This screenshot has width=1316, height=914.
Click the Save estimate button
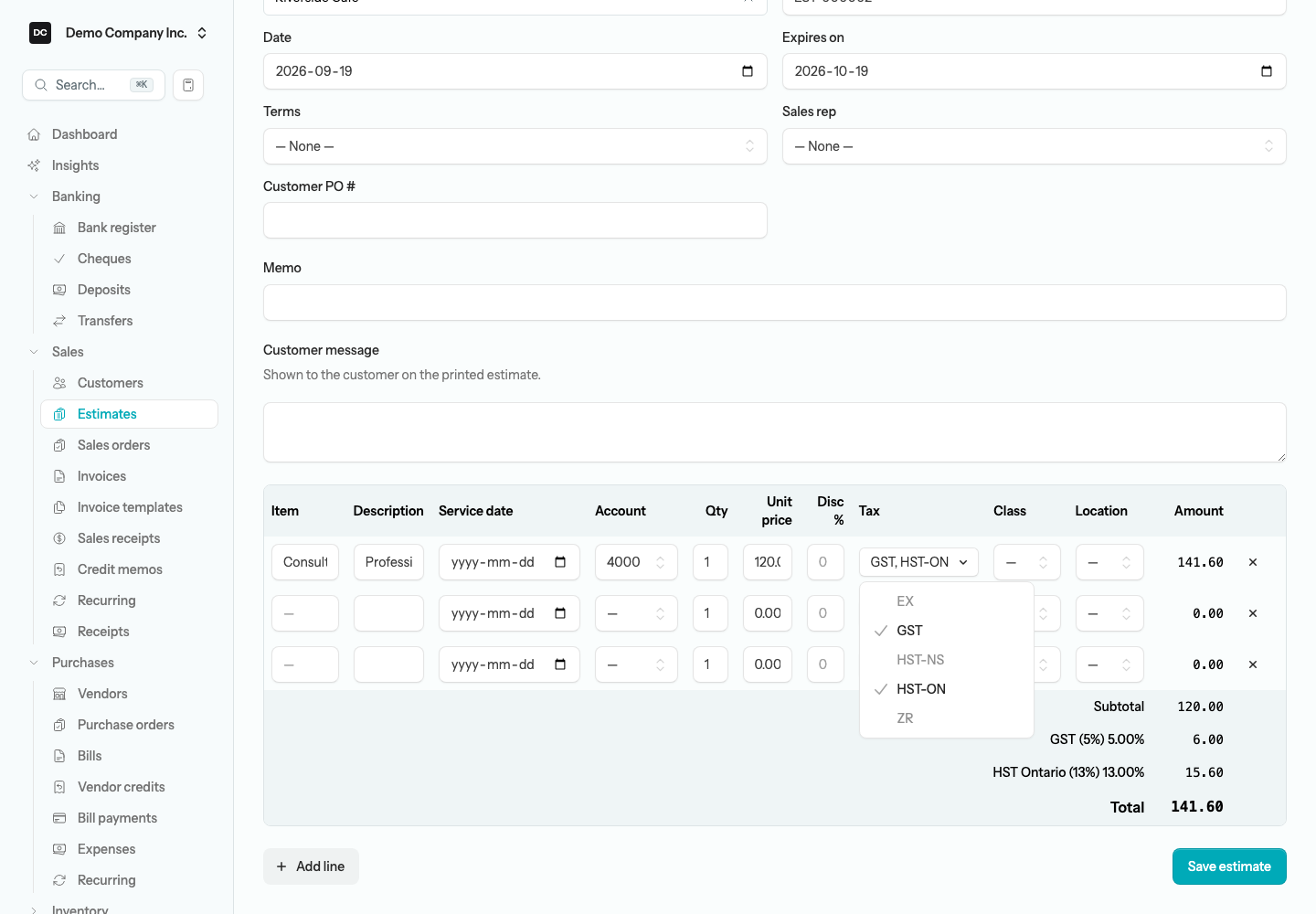pos(1229,866)
